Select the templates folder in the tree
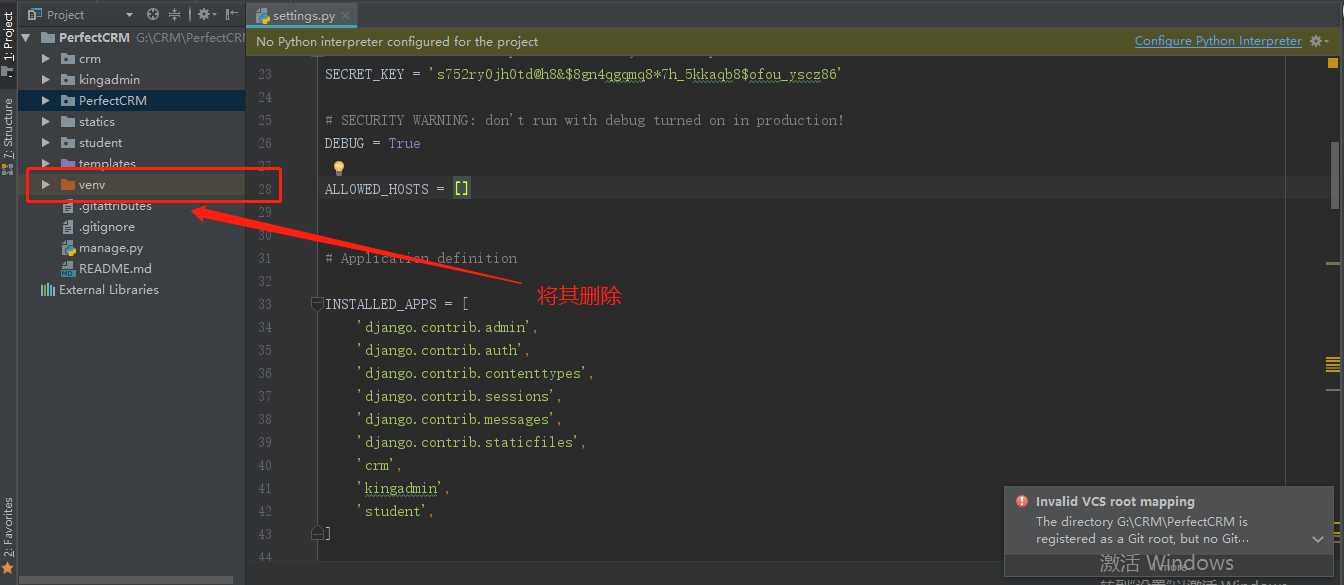This screenshot has width=1344, height=585. (107, 164)
